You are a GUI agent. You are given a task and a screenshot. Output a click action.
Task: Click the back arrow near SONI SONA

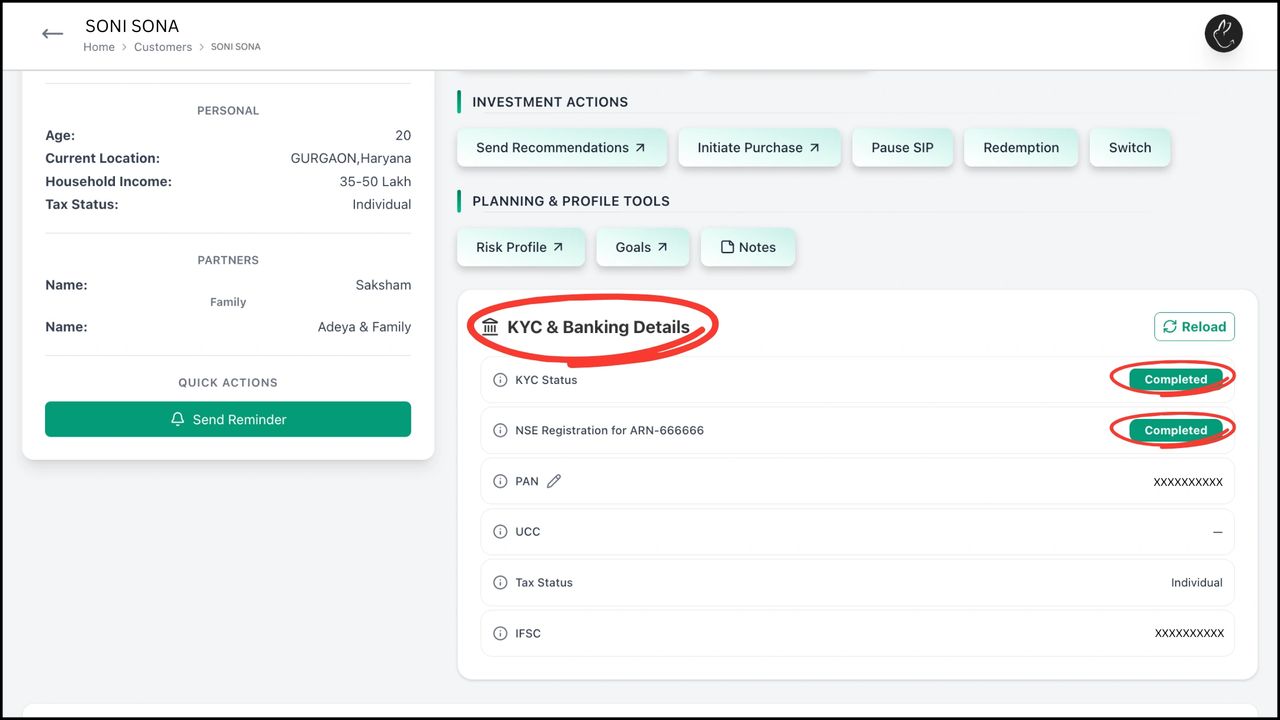tap(52, 33)
